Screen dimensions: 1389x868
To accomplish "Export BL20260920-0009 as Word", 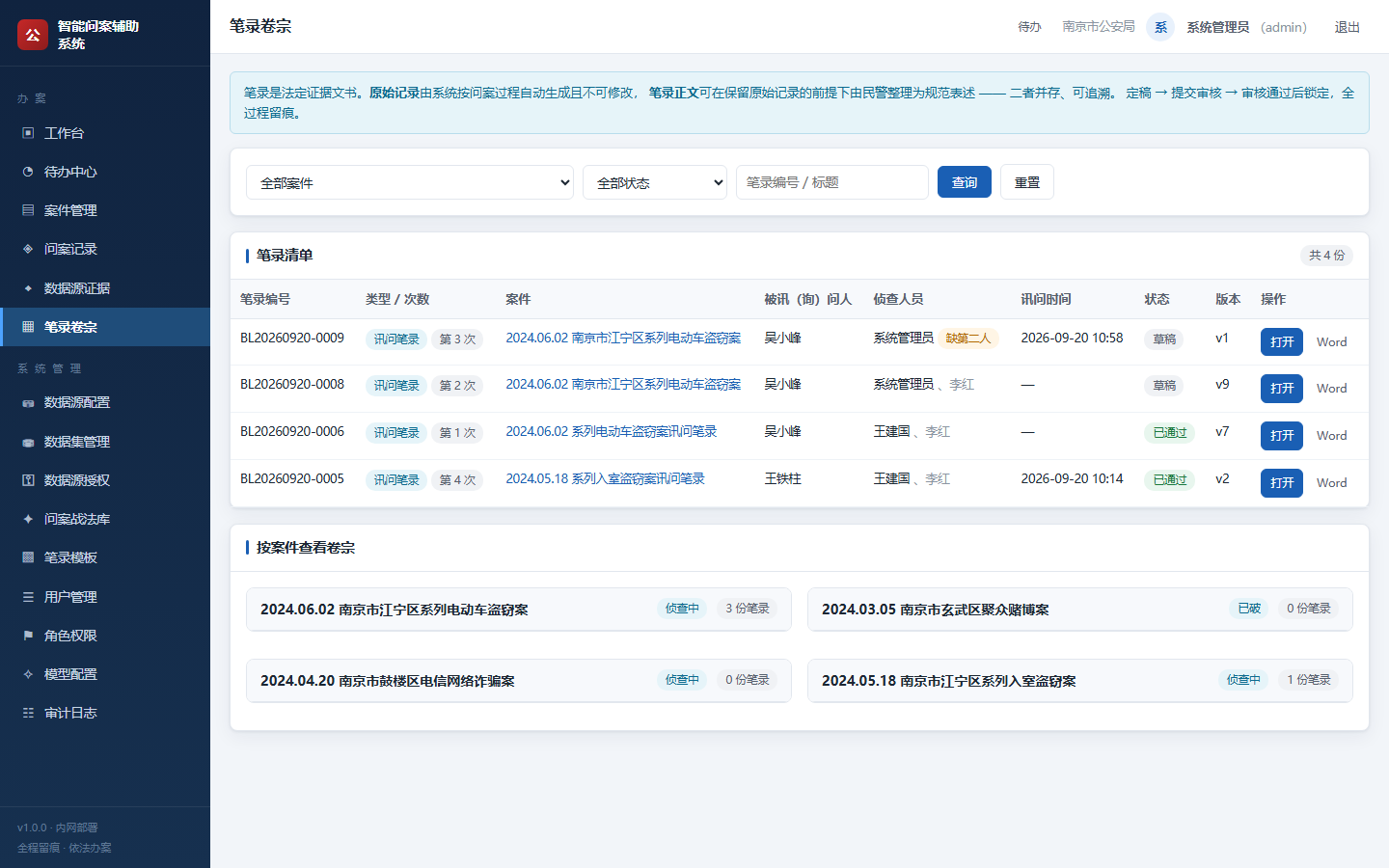I will (x=1332, y=342).
